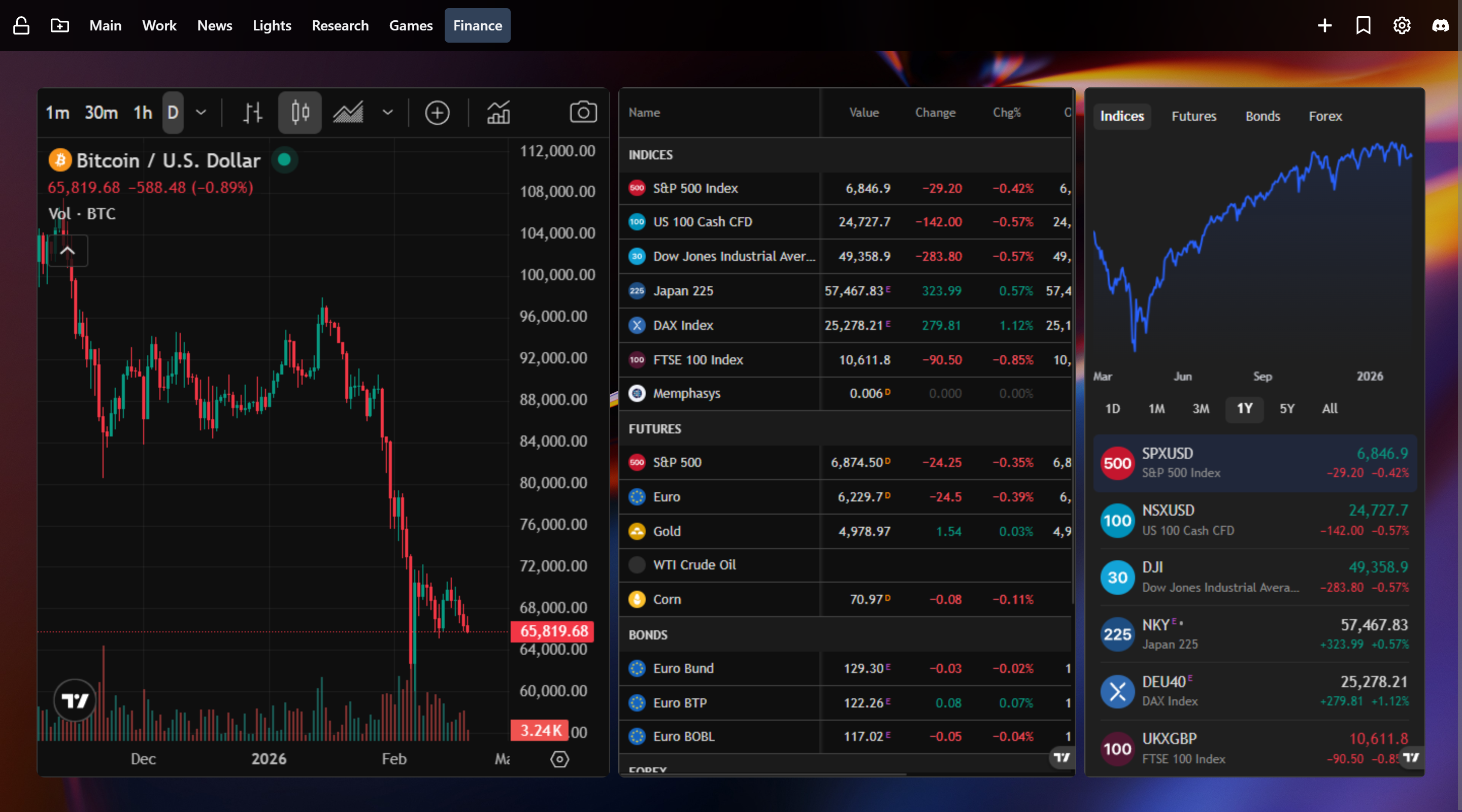
Task: Click the Gold futures logo
Action: 637,531
